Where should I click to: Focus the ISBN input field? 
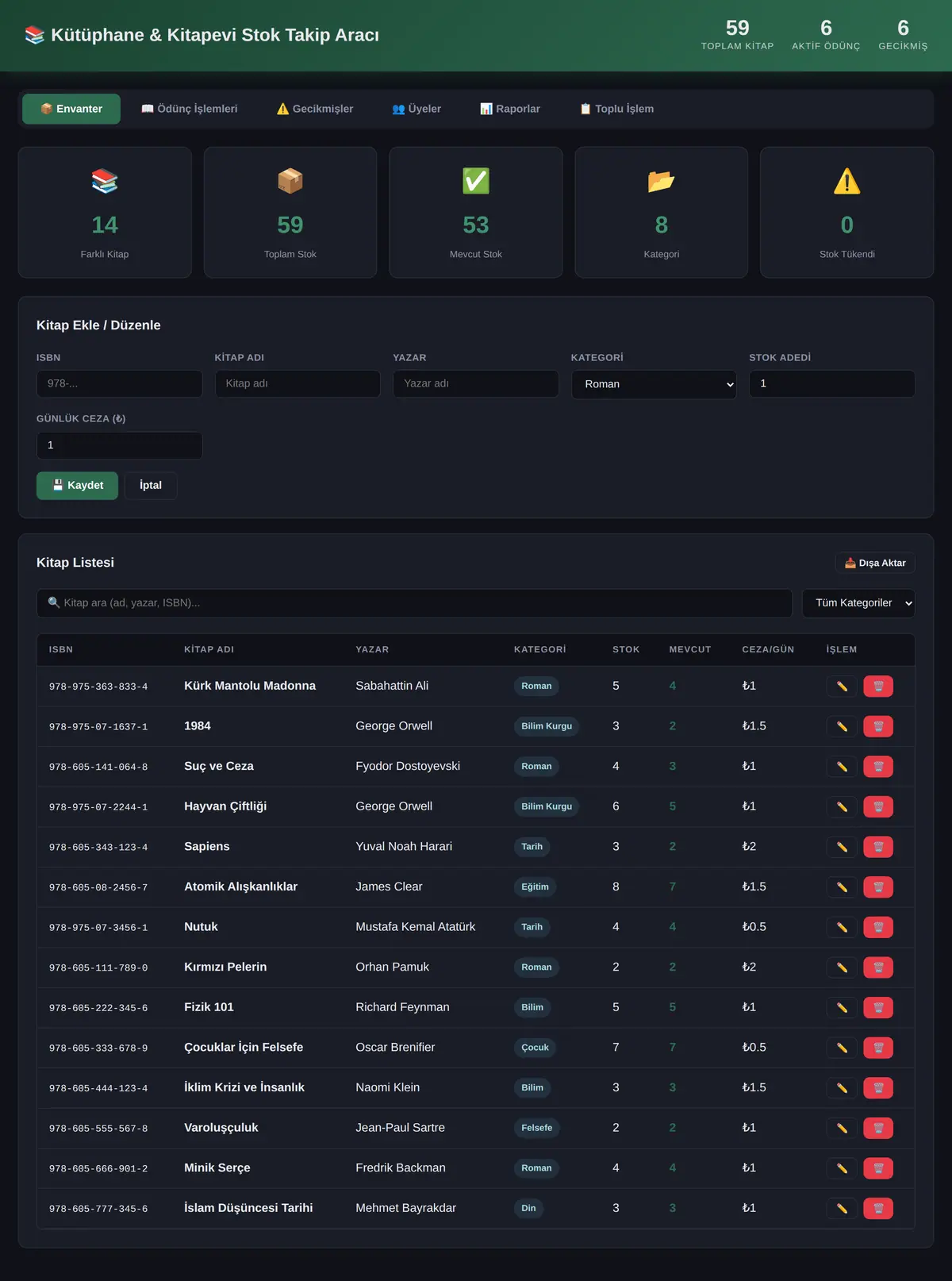119,383
